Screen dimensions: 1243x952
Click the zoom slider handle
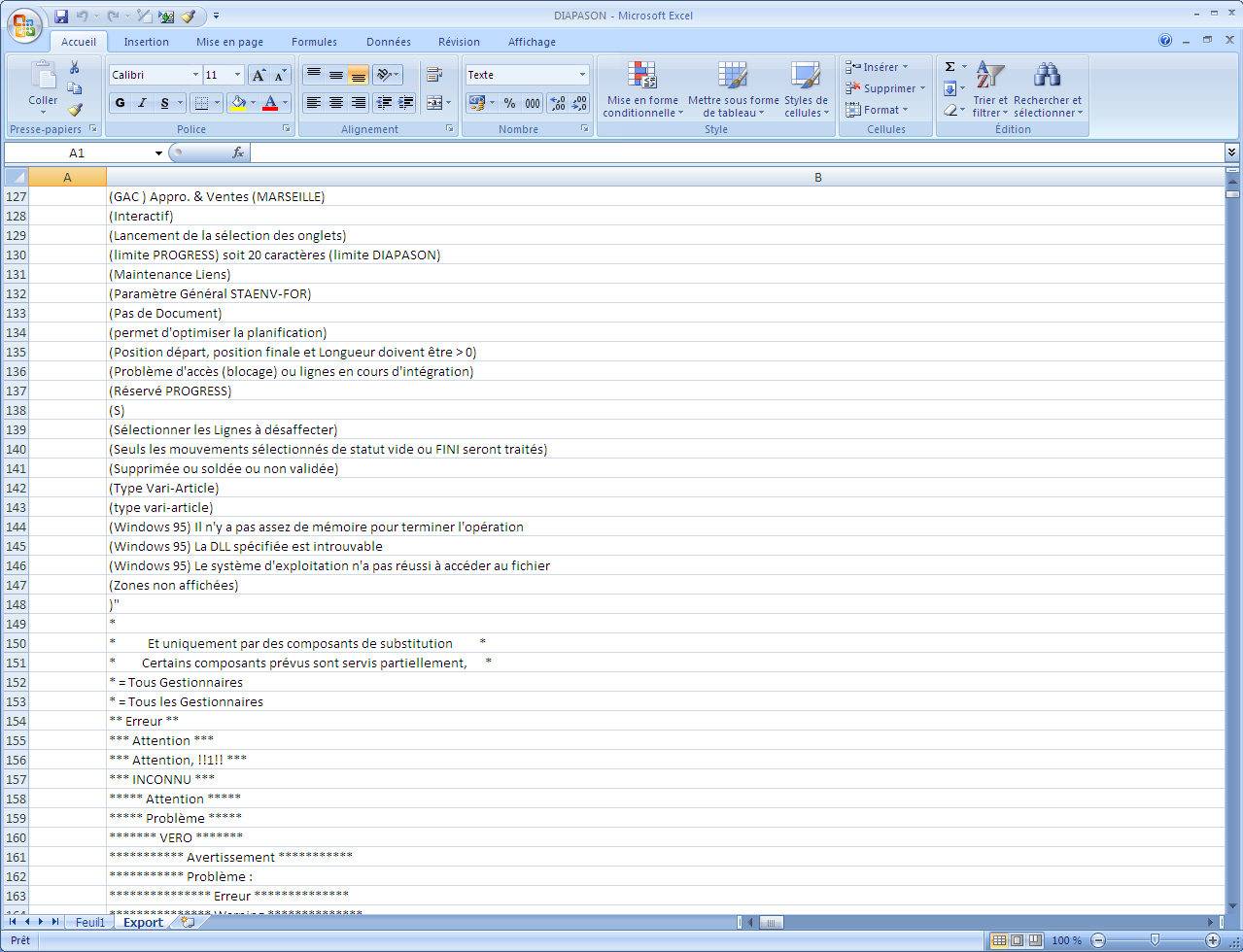pyautogui.click(x=1155, y=939)
